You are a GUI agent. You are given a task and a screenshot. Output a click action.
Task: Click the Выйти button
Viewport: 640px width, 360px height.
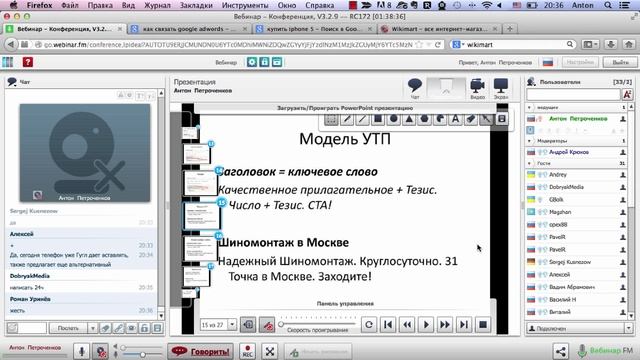click(620, 62)
